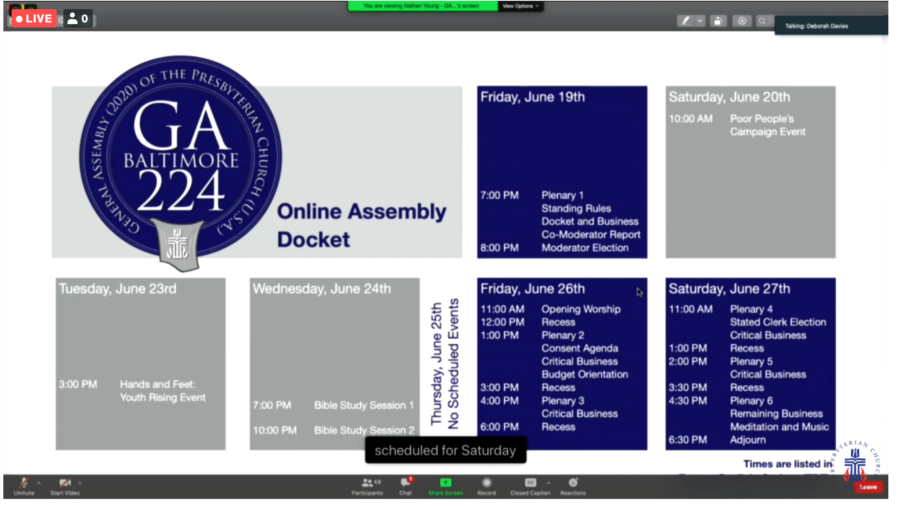
Task: Click the search magnifier icon at top
Action: (762, 20)
